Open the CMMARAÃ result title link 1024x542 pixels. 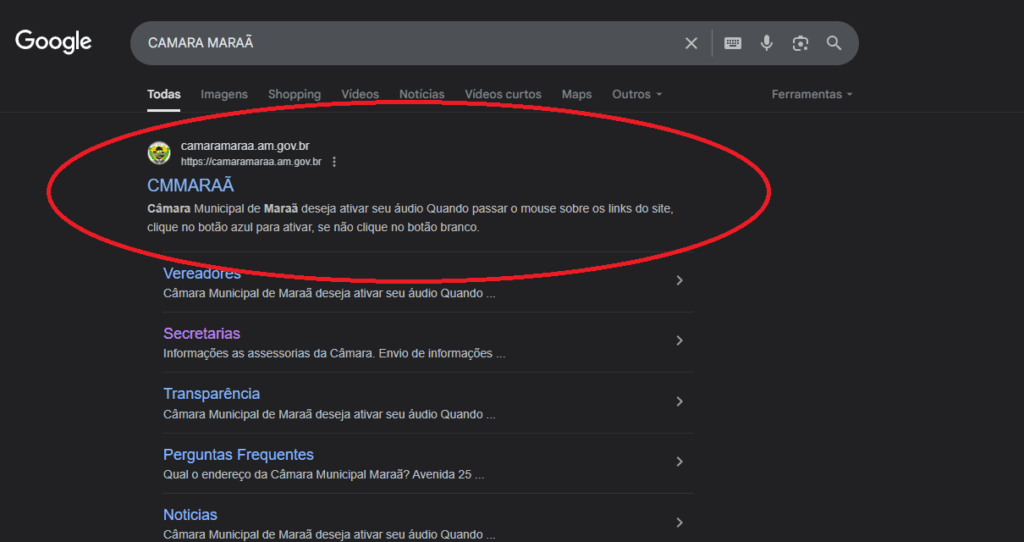pos(190,185)
